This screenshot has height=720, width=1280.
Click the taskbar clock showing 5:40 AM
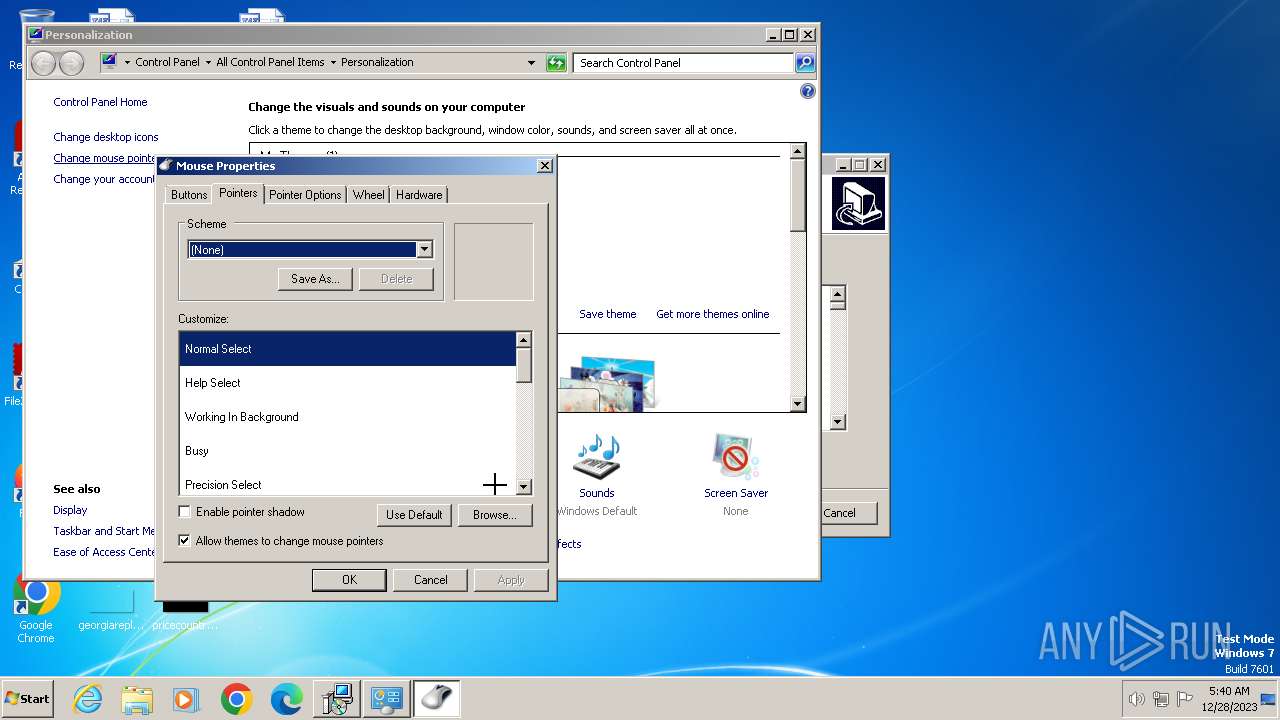[x=1228, y=698]
